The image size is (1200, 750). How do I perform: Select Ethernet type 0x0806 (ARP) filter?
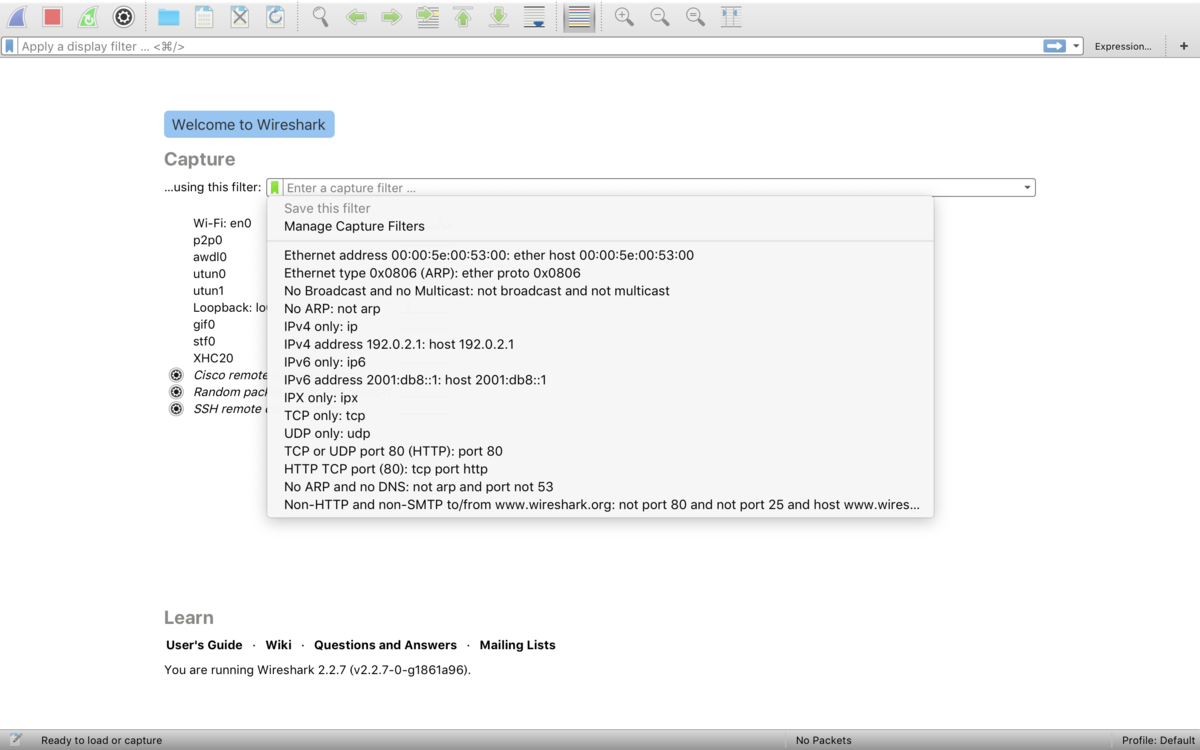click(600, 273)
